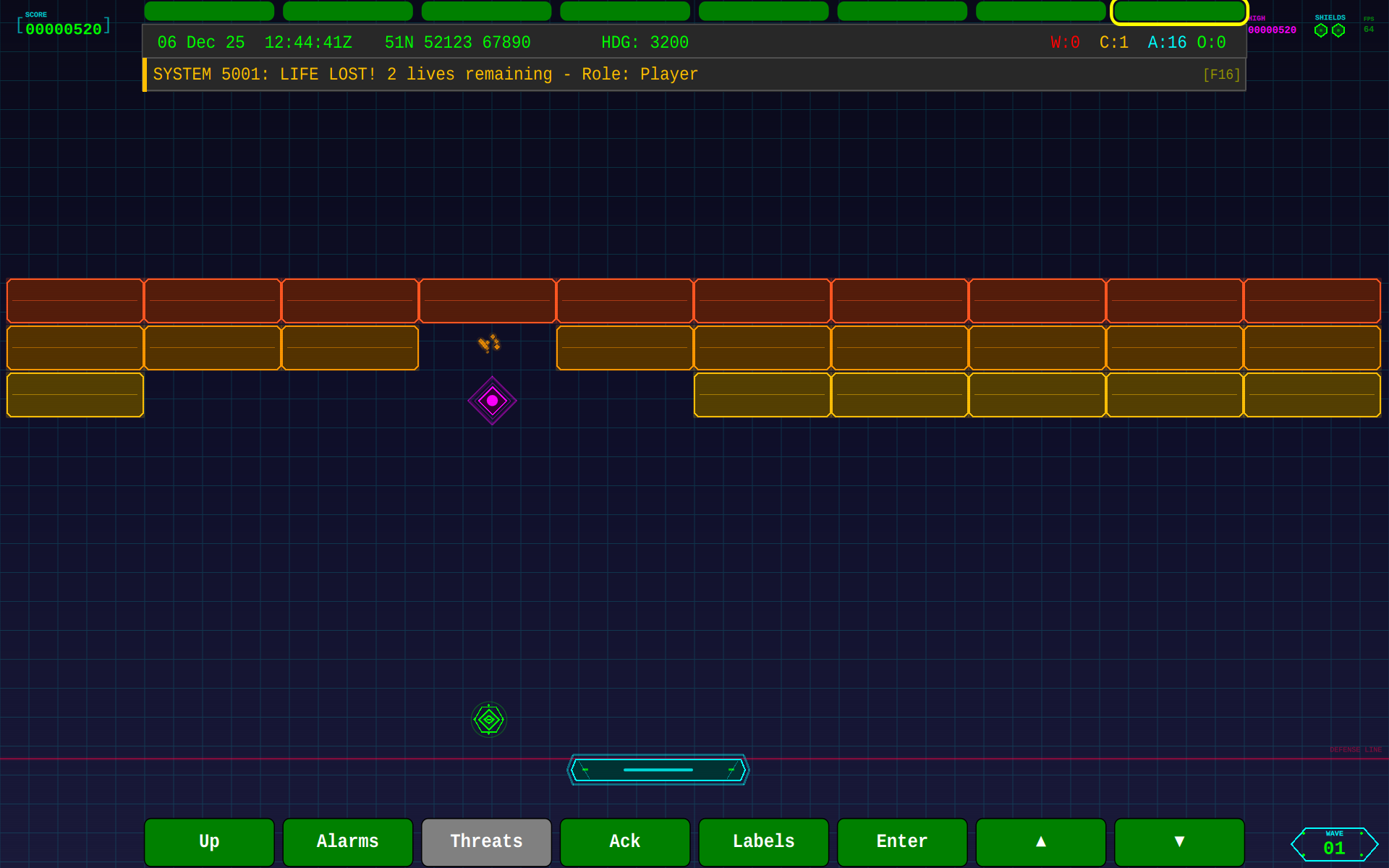1389x868 pixels.
Task: Click the cyan paddle ship
Action: [658, 770]
